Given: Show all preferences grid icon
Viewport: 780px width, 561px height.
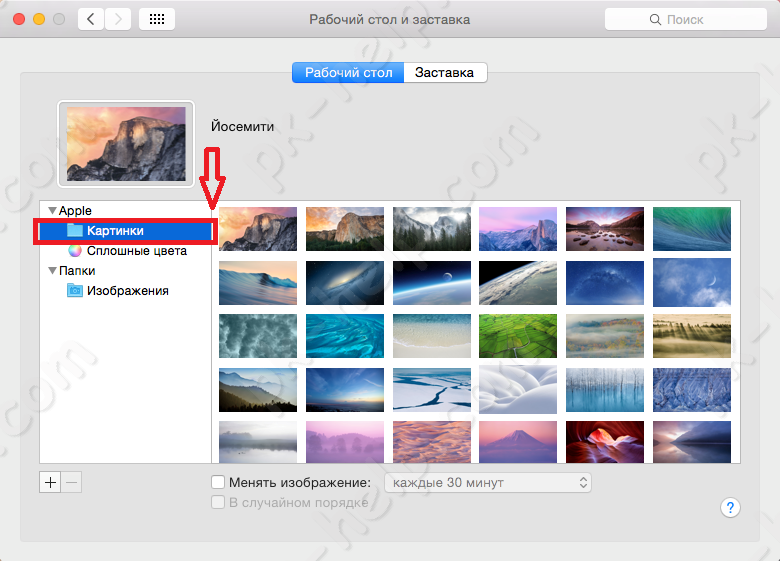Looking at the screenshot, I should pyautogui.click(x=157, y=19).
